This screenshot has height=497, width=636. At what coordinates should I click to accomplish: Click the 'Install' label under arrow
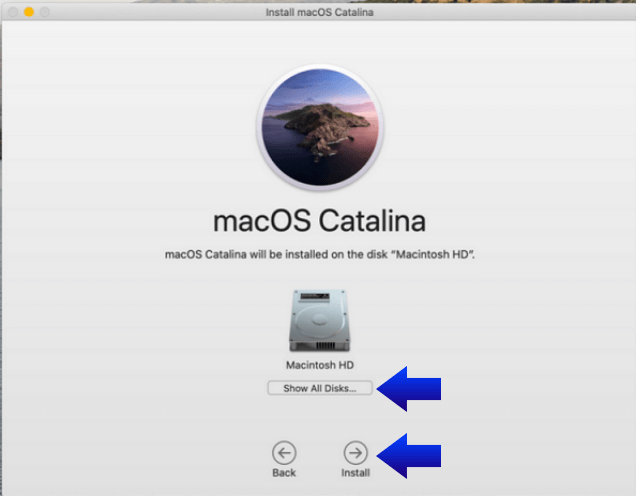pyautogui.click(x=356, y=473)
